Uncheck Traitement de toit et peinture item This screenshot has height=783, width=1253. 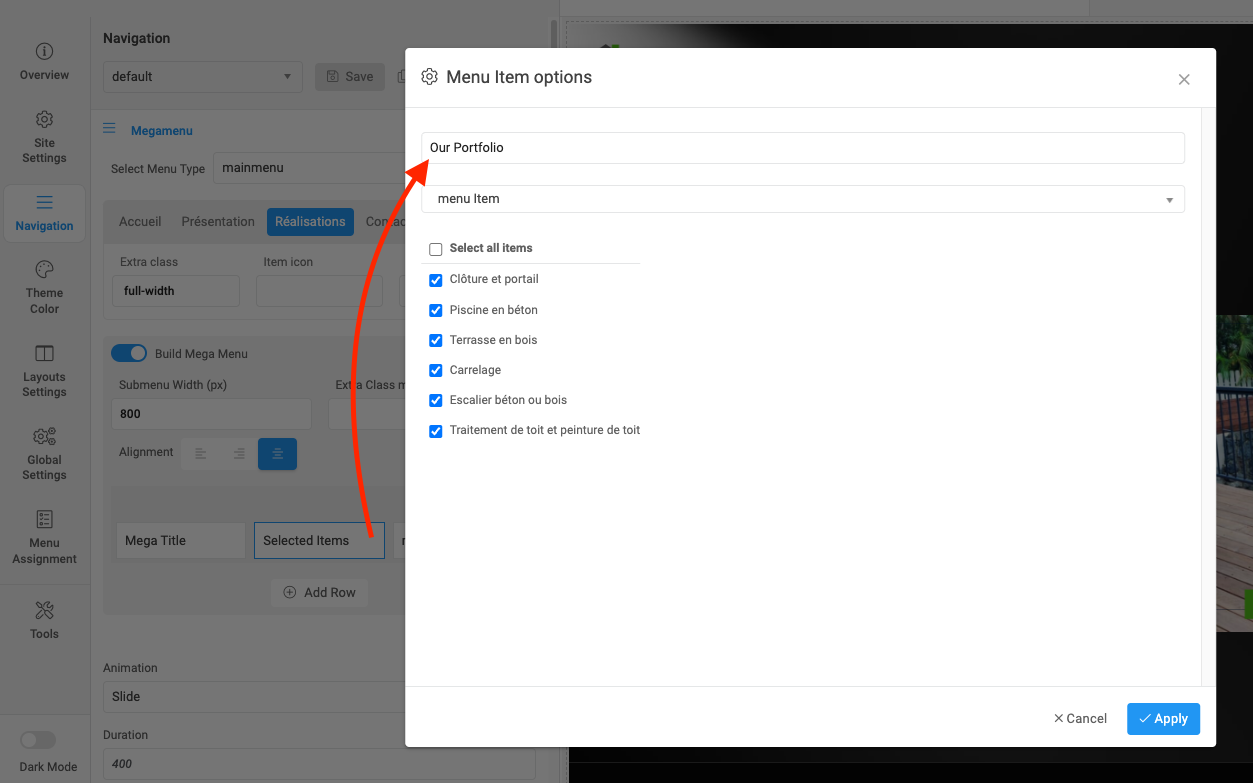click(435, 431)
